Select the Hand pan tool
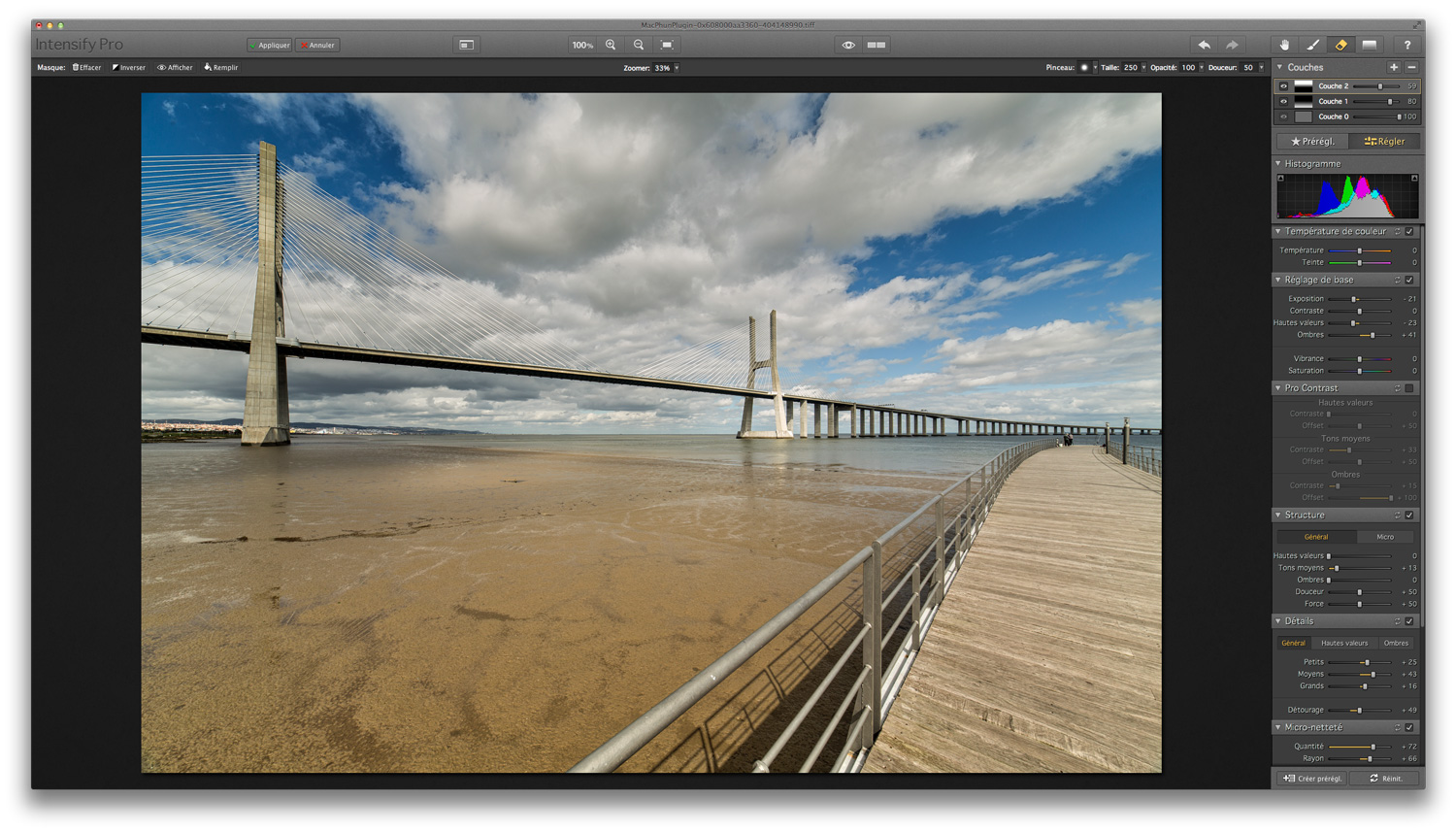 click(x=1284, y=45)
